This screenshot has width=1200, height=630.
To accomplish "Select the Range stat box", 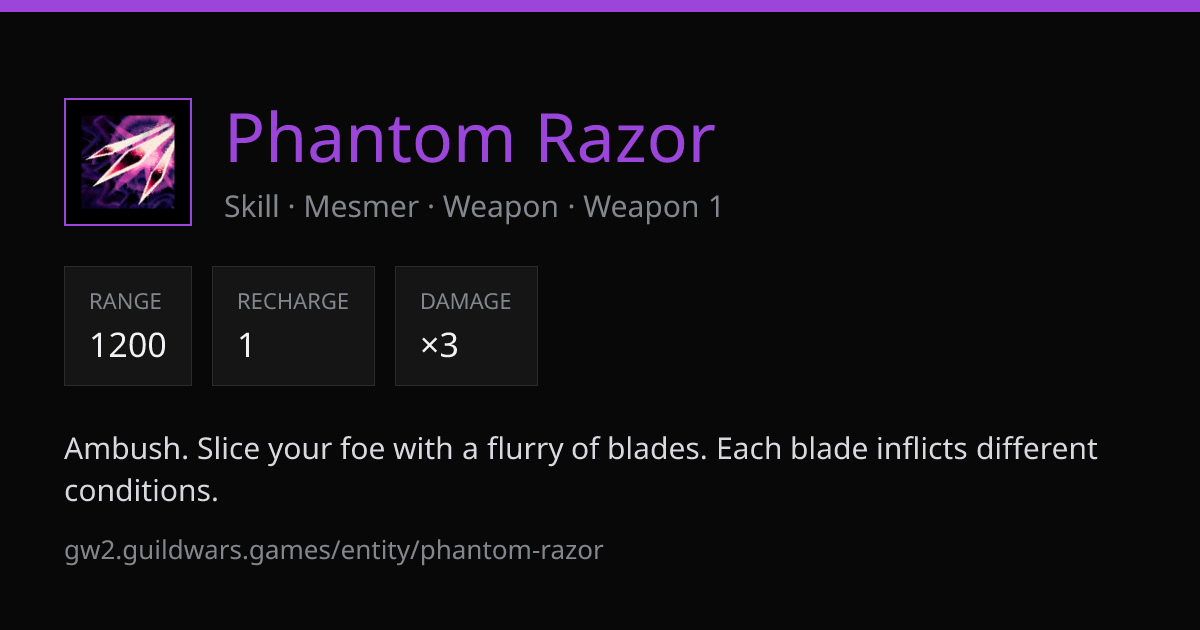I will pos(128,326).
